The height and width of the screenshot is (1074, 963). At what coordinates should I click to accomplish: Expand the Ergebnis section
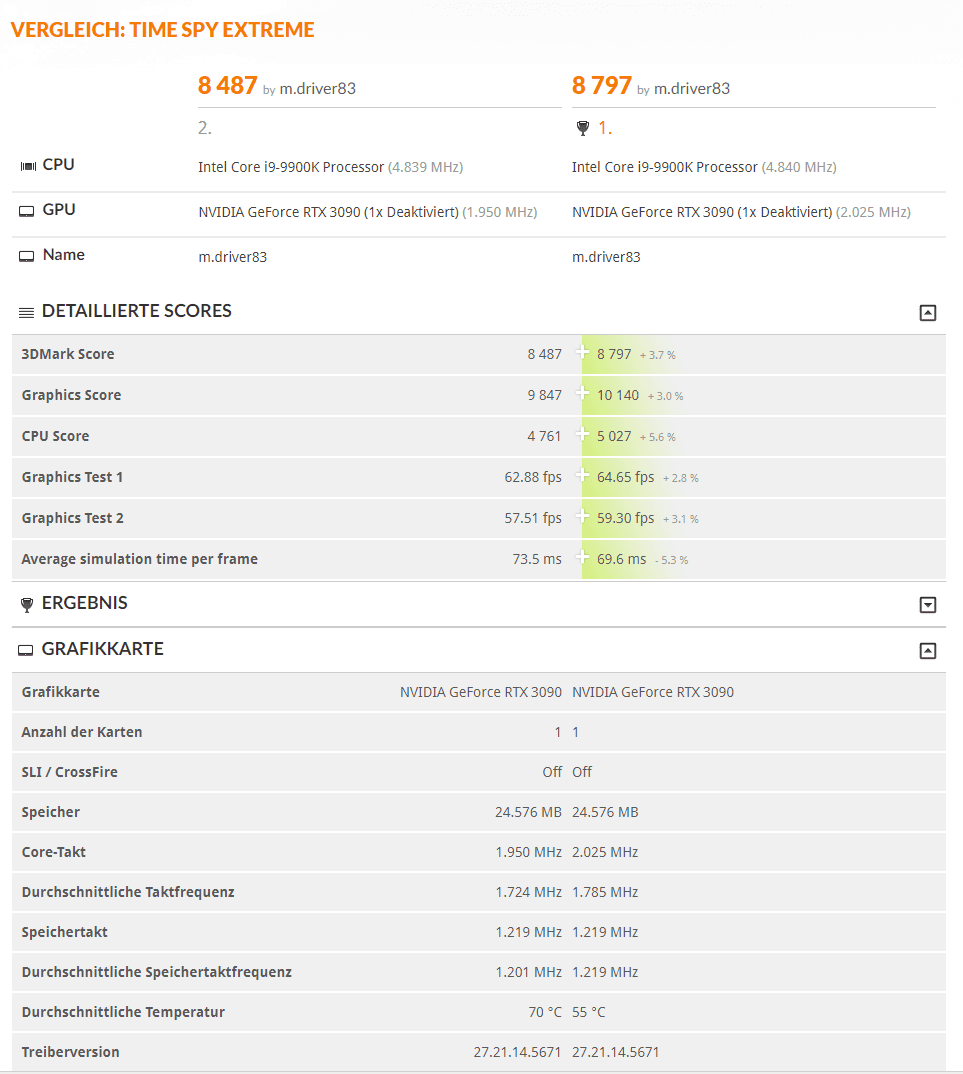pyautogui.click(x=927, y=605)
